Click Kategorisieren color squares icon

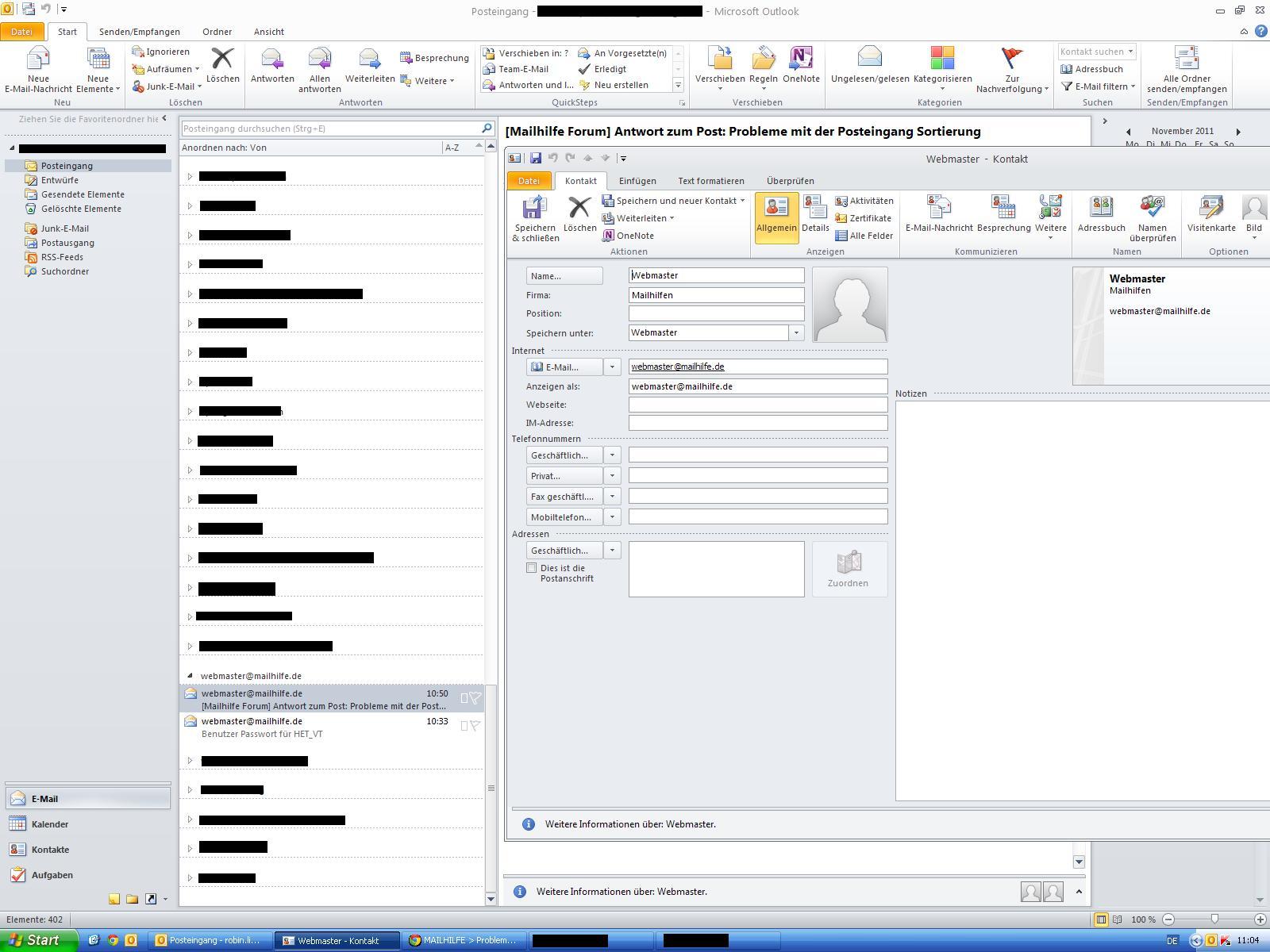(x=942, y=58)
